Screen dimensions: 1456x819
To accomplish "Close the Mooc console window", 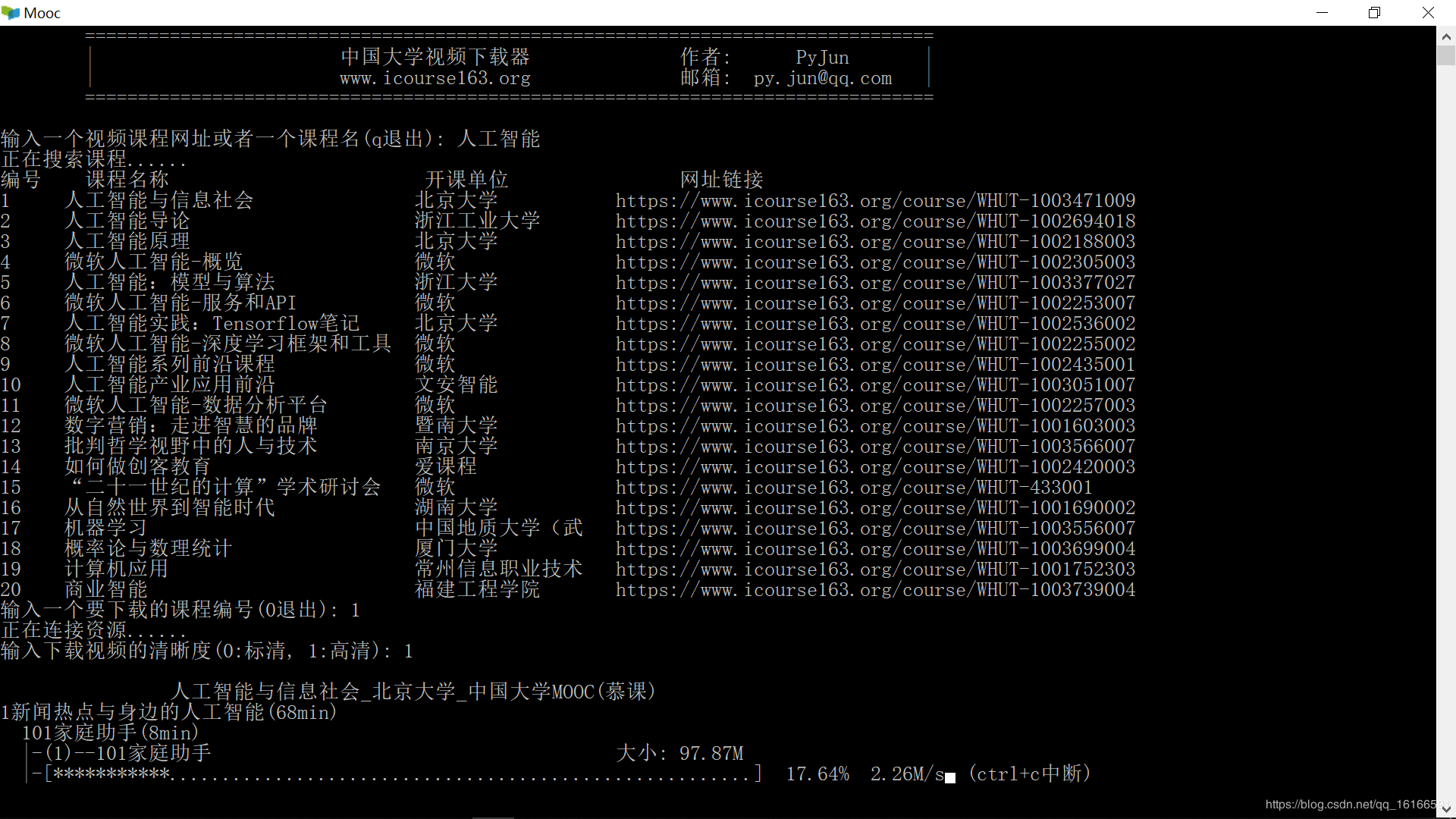I will click(x=1428, y=13).
